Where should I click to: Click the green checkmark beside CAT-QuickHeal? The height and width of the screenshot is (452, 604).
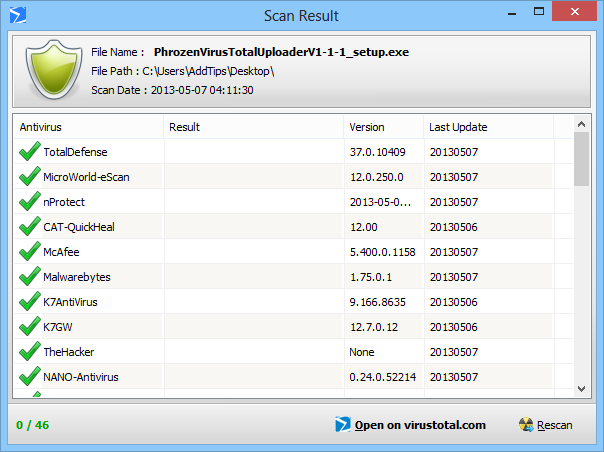click(x=30, y=226)
